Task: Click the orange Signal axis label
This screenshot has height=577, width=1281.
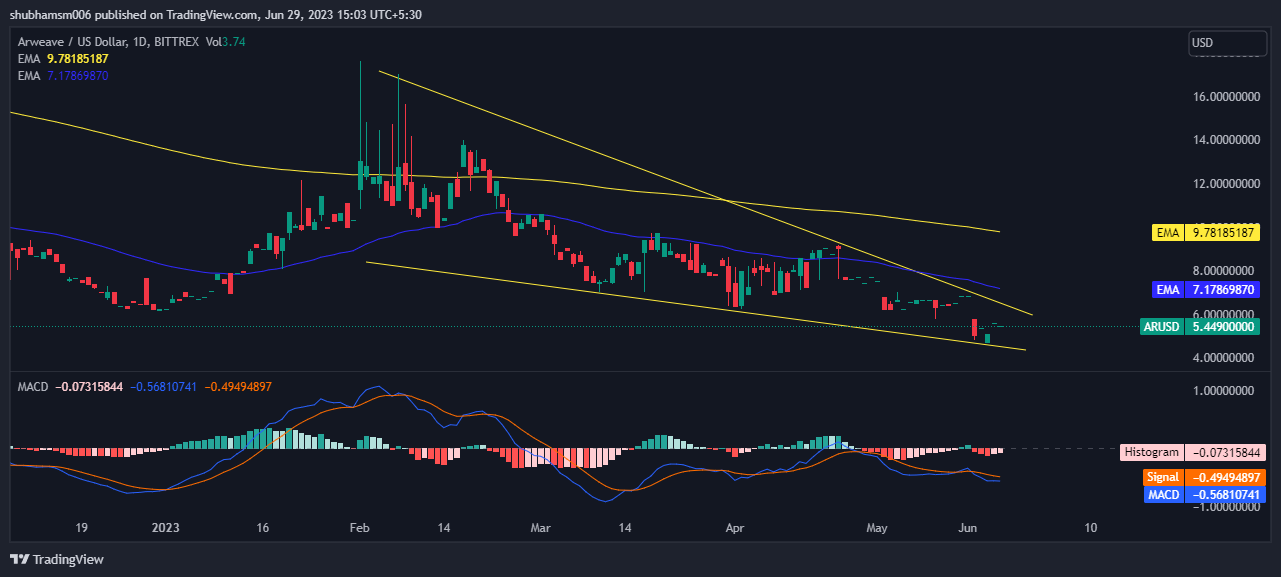Action: (1206, 478)
